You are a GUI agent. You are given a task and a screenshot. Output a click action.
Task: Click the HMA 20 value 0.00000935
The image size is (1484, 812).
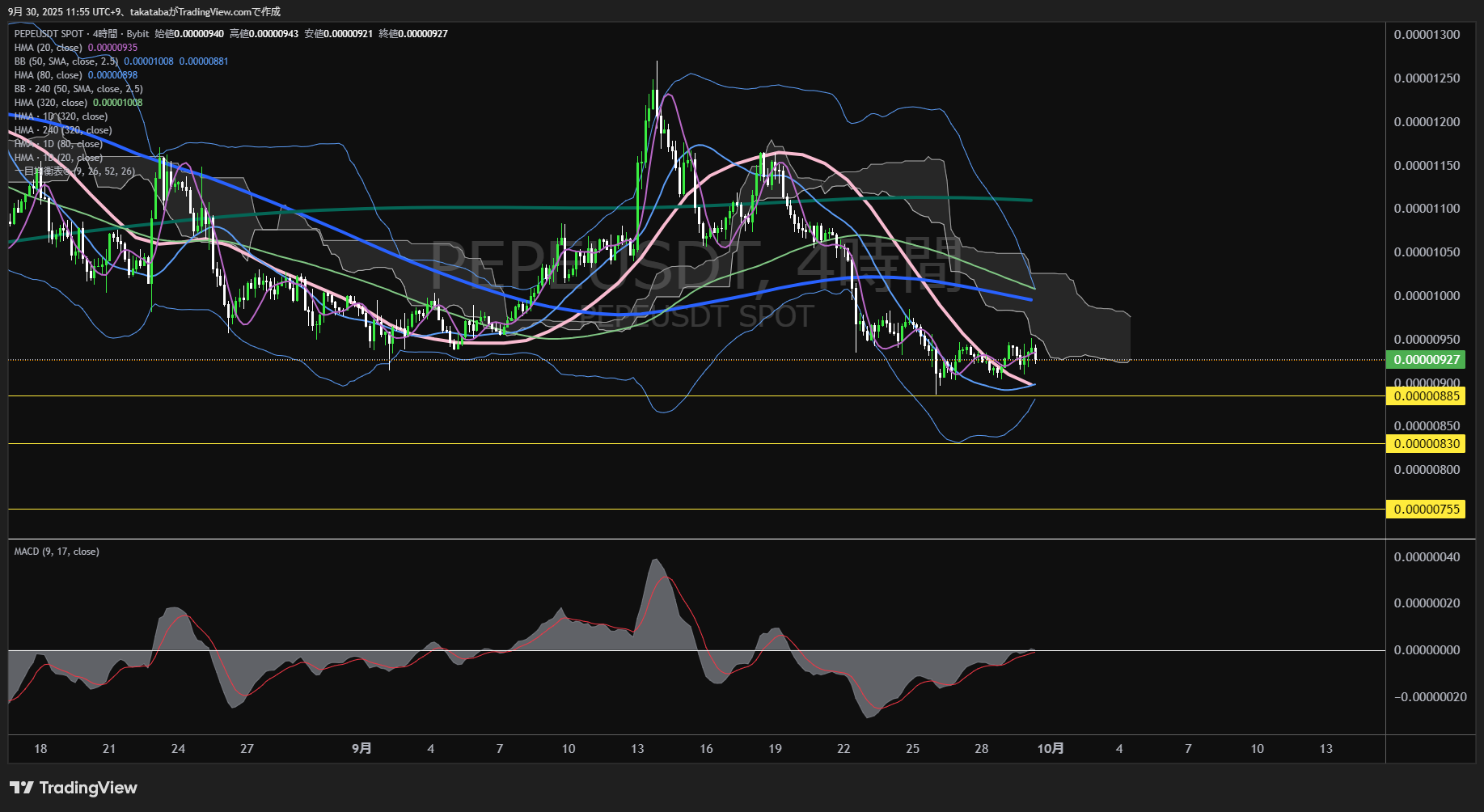pyautogui.click(x=112, y=48)
